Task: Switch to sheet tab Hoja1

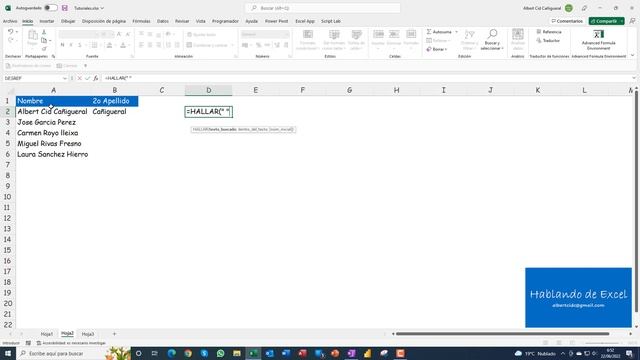Action: coord(47,334)
